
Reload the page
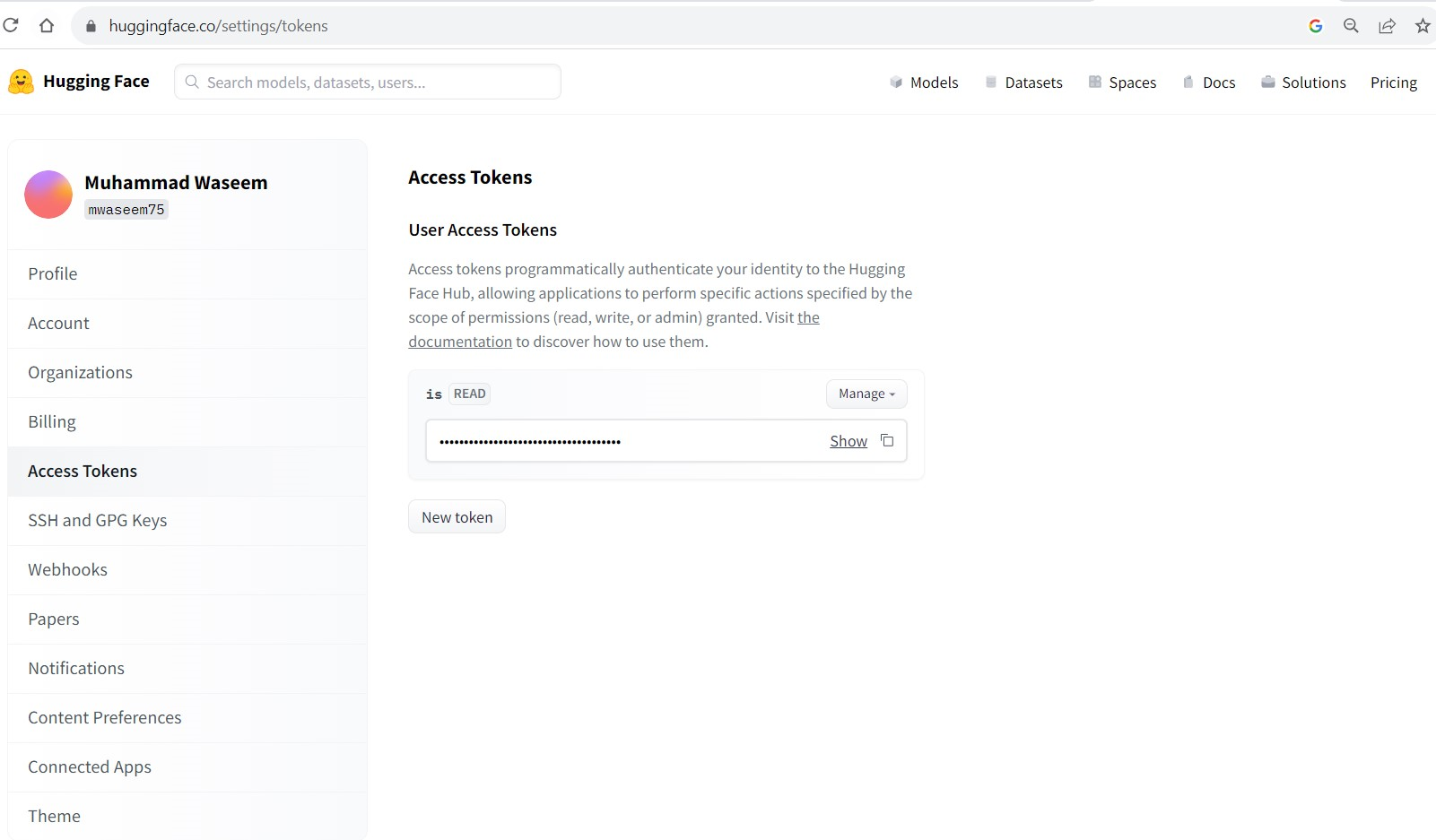click(12, 25)
